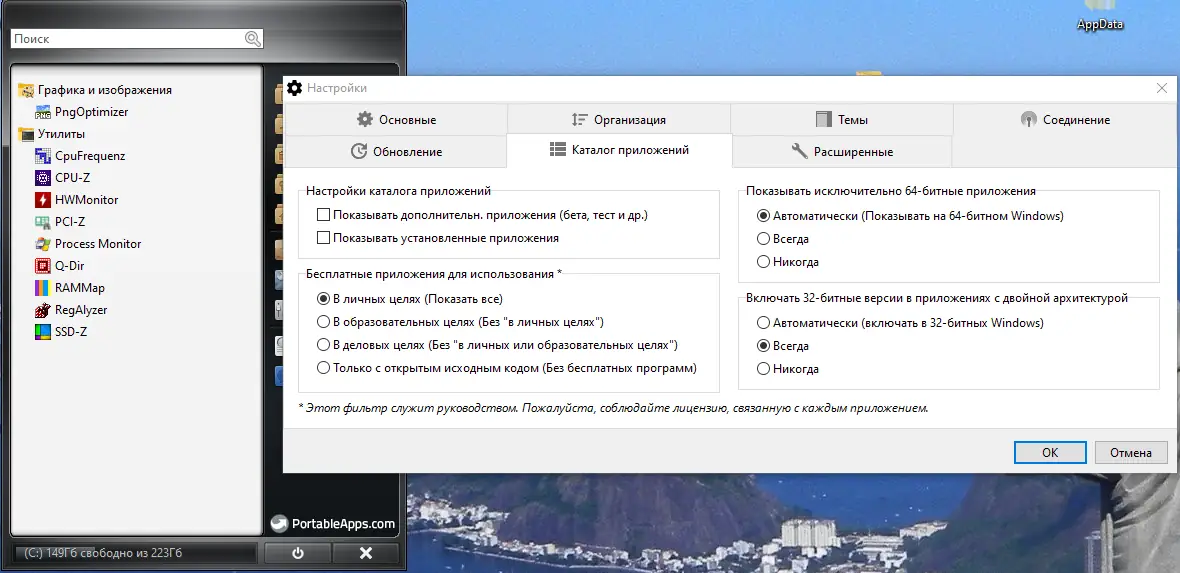Viewport: 1180px width, 573px height.
Task: Confirm settings with the OK button
Action: pos(1050,453)
